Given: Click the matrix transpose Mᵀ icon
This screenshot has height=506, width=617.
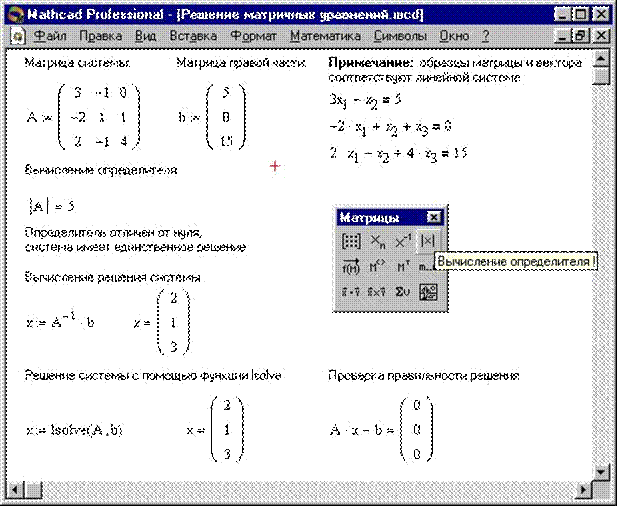Looking at the screenshot, I should click(402, 267).
